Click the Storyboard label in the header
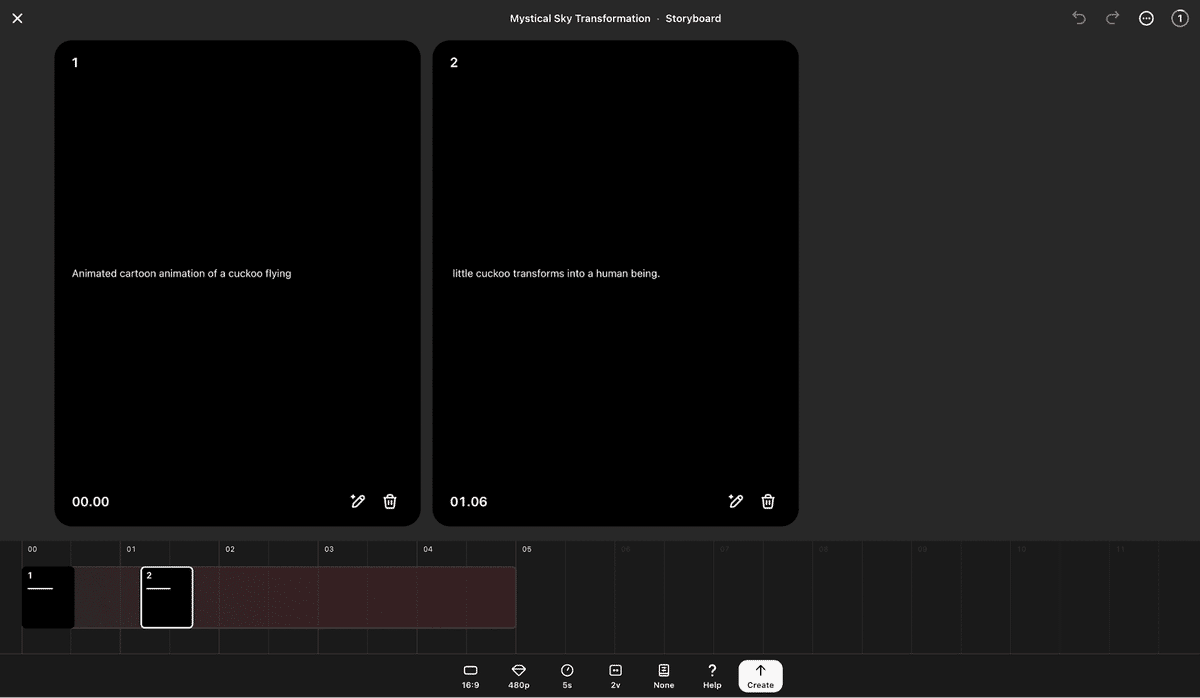The image size is (1200, 698). tap(693, 18)
